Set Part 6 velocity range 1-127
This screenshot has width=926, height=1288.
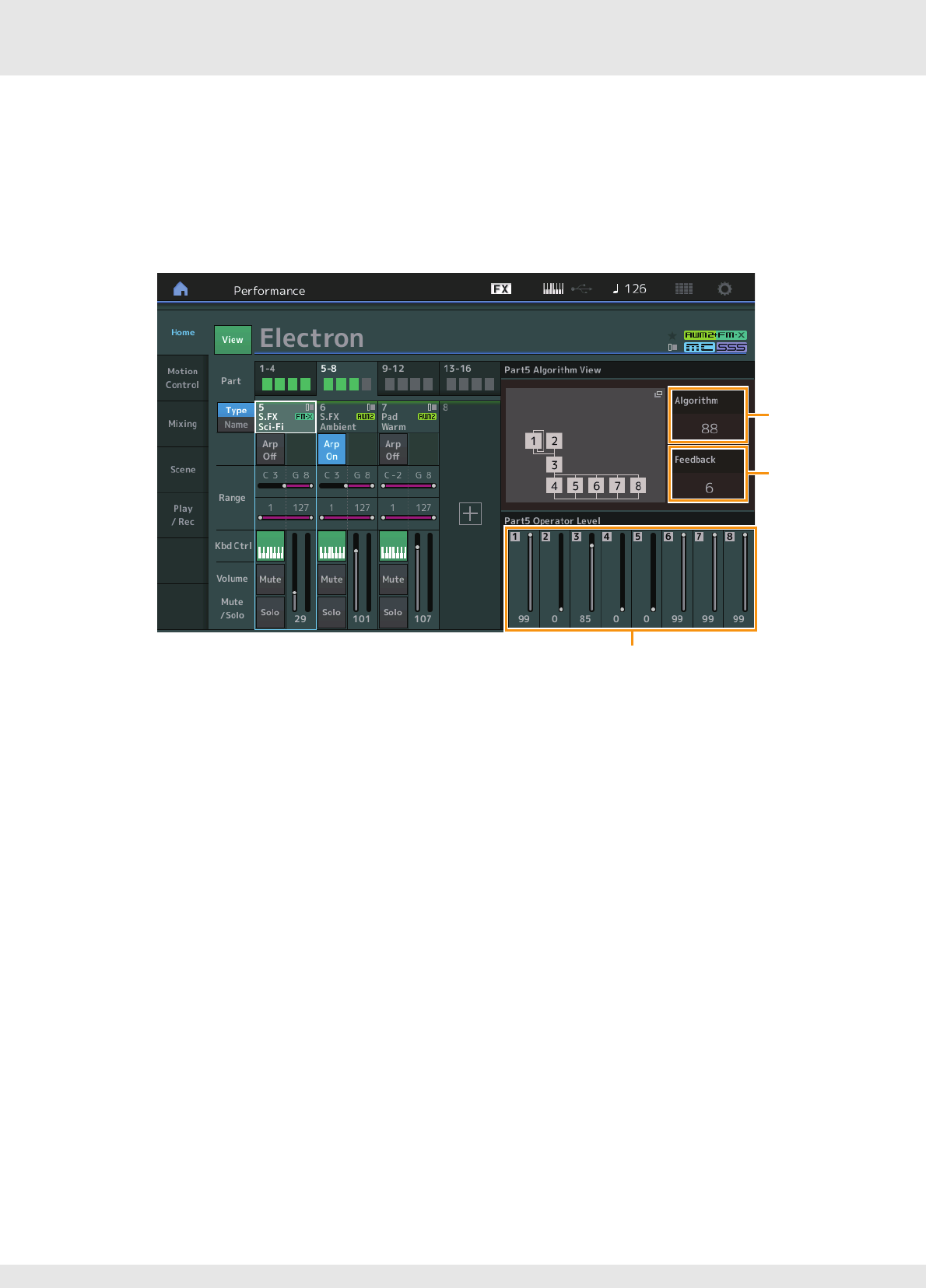[x=347, y=513]
